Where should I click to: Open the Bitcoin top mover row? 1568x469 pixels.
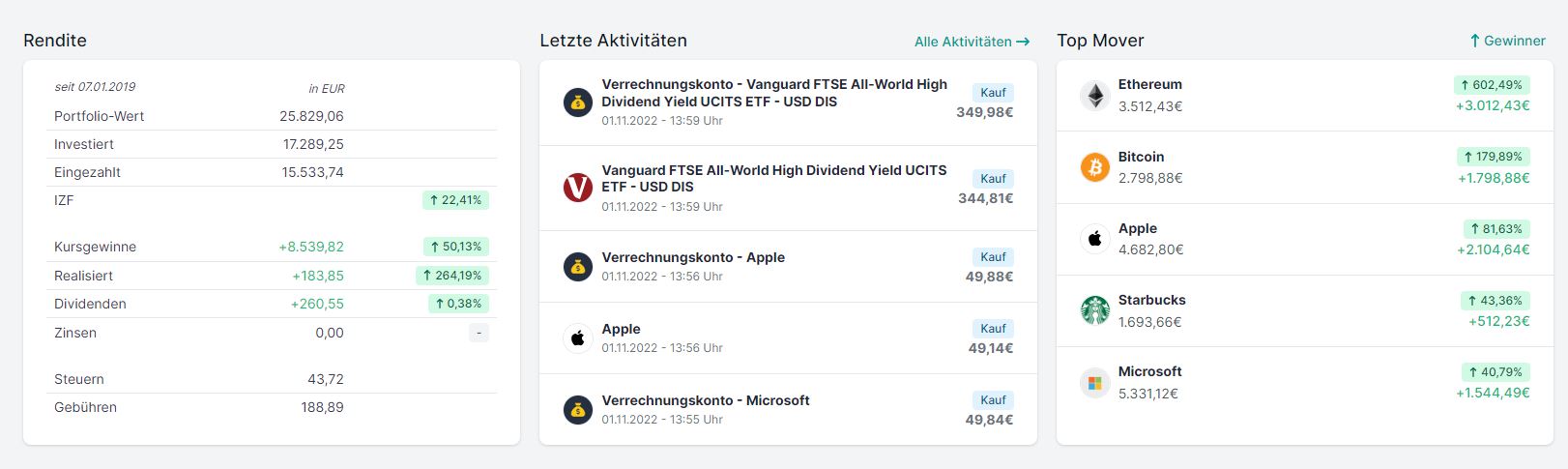(1305, 167)
